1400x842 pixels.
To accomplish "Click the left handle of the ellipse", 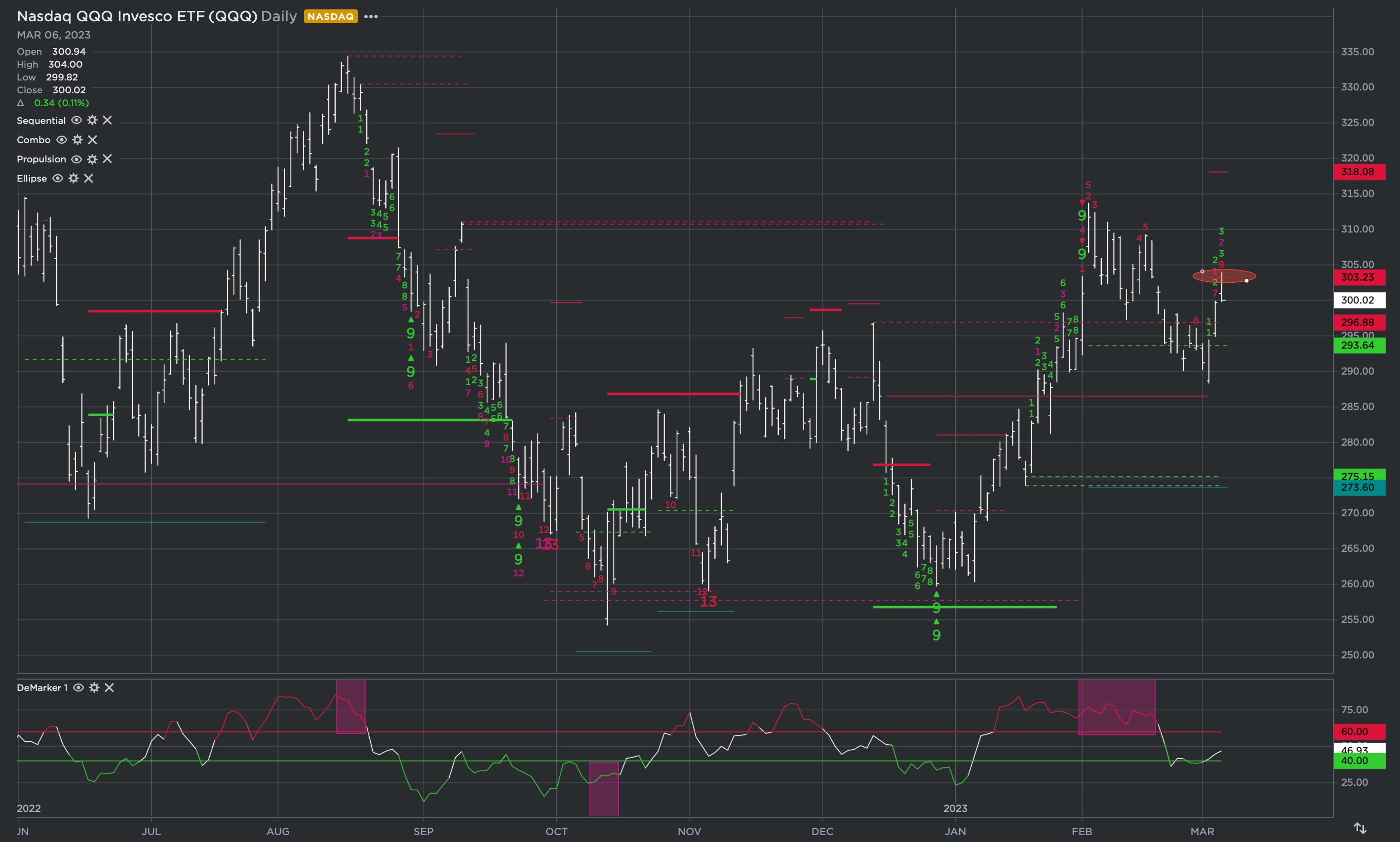I will [x=1202, y=272].
